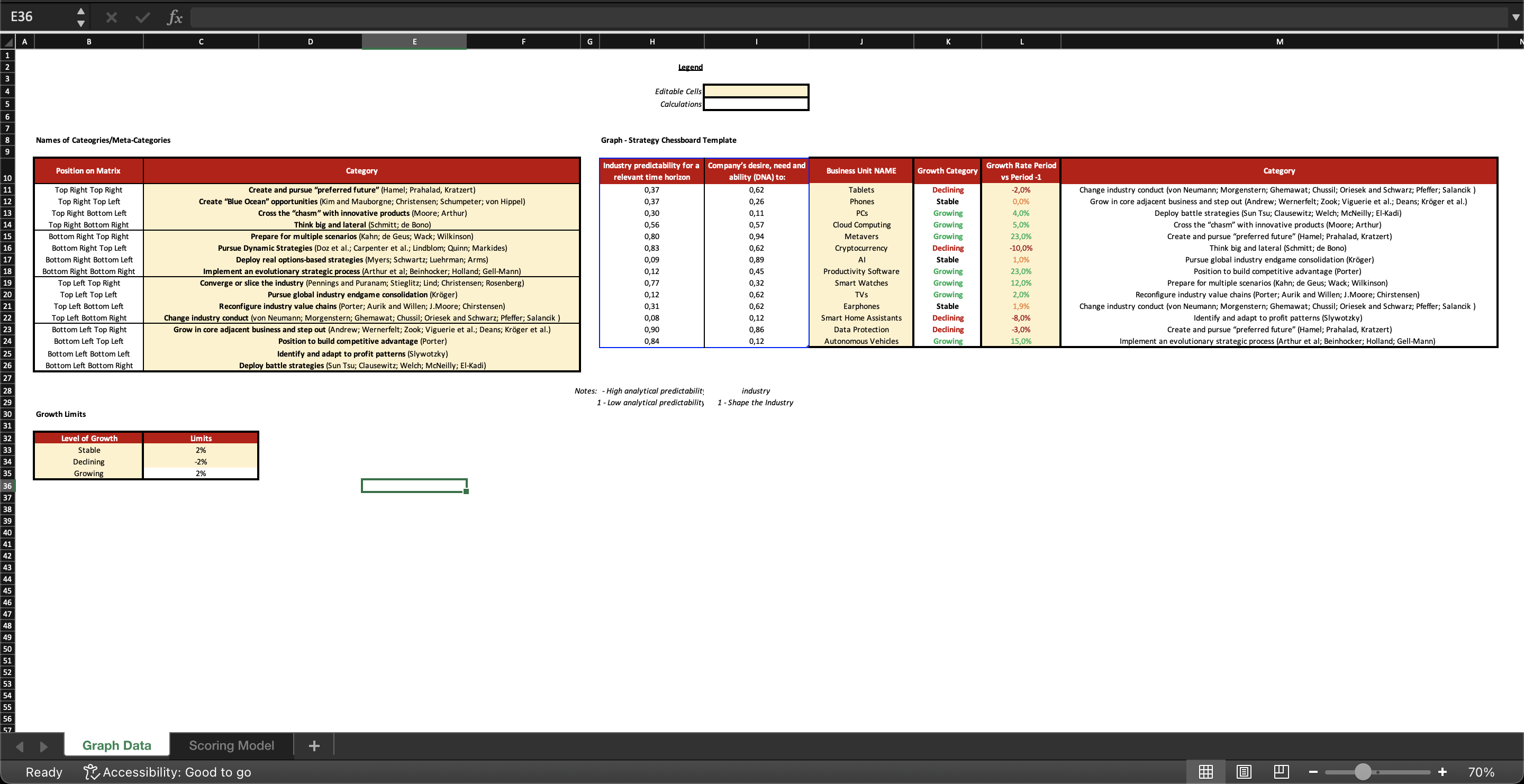Click the Growth Limits title
This screenshot has height=784, width=1524.
[60, 414]
